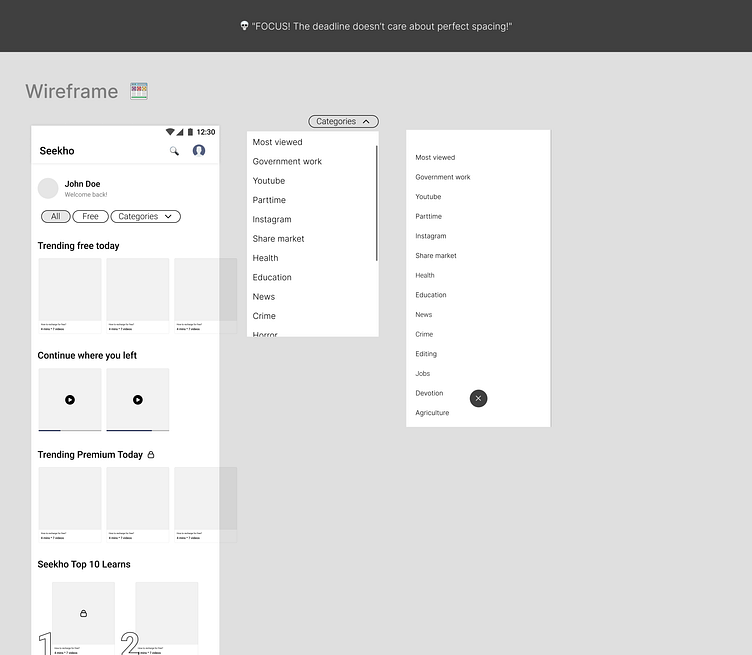The height and width of the screenshot is (655, 752).
Task: Open first Trending Premium Today thumbnail
Action: (x=70, y=499)
